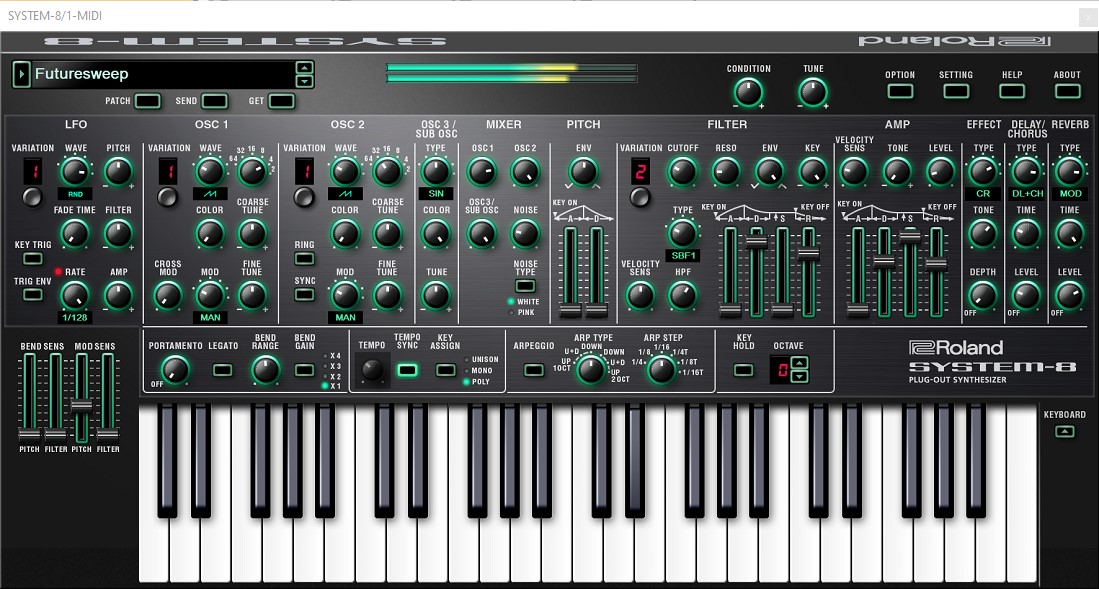
Task: Turn on KEY HOLD
Action: coord(743,370)
